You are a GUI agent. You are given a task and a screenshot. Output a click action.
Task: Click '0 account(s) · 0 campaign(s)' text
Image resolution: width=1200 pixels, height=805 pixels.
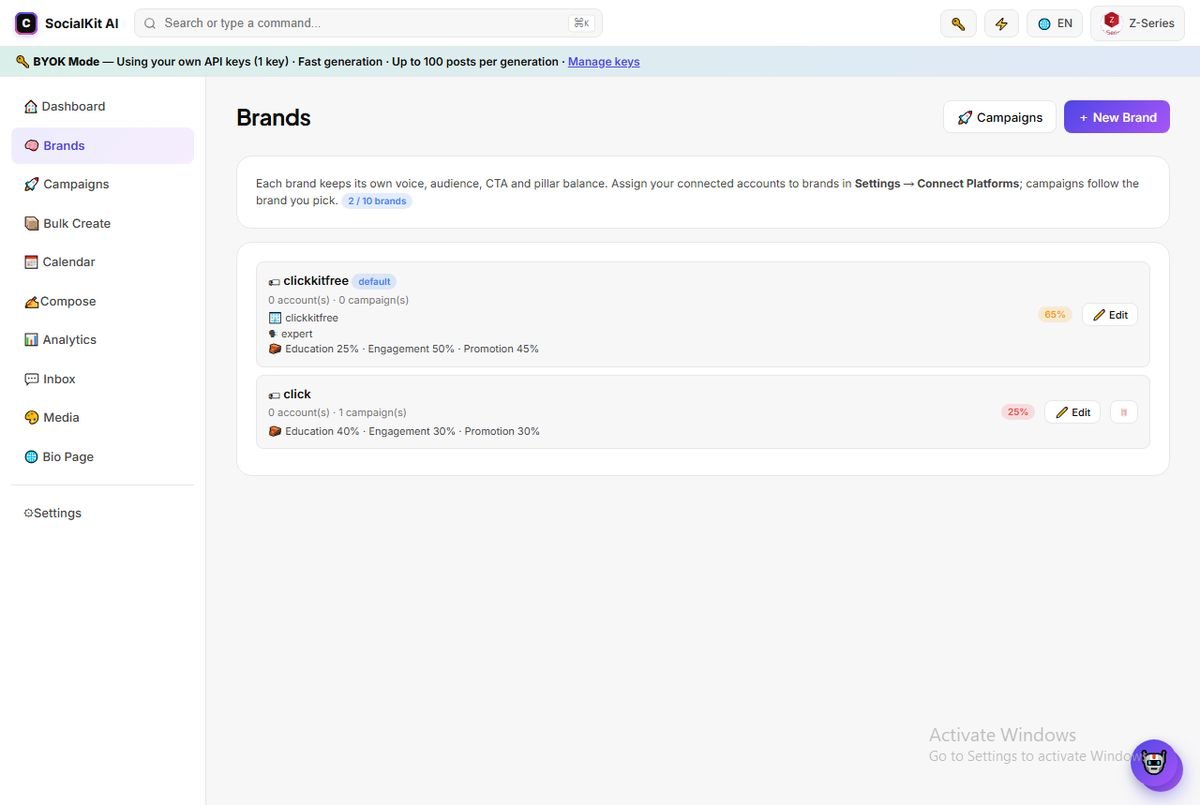click(x=338, y=300)
